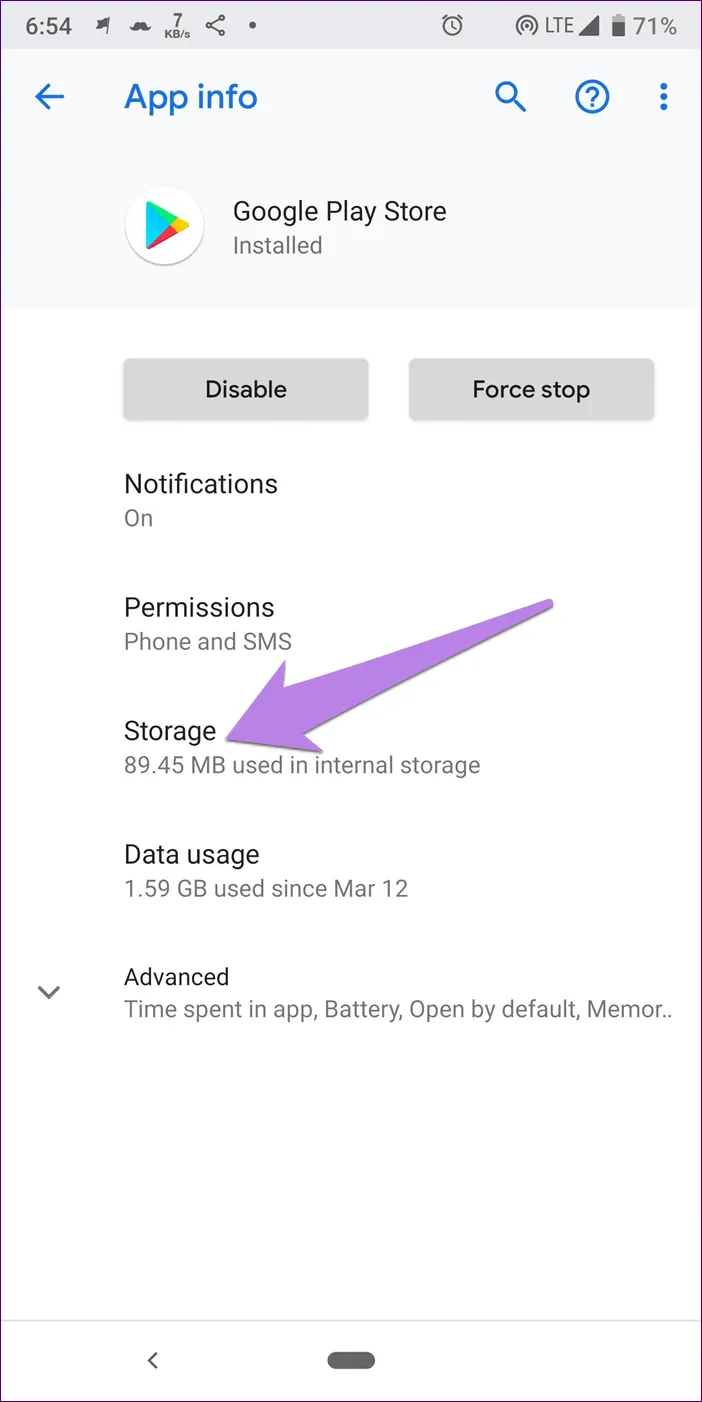
Task: Tap the share icon in status bar
Action: point(215,27)
